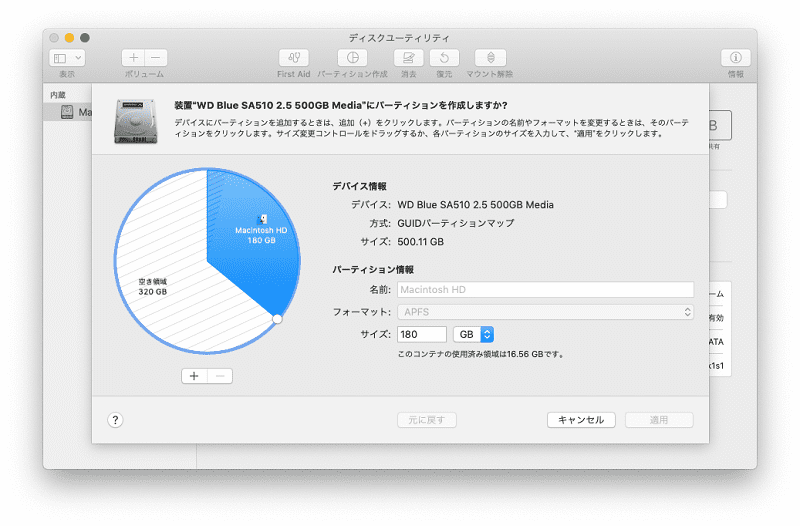Click the size field showing 180
800x526 pixels.
pyautogui.click(x=421, y=334)
